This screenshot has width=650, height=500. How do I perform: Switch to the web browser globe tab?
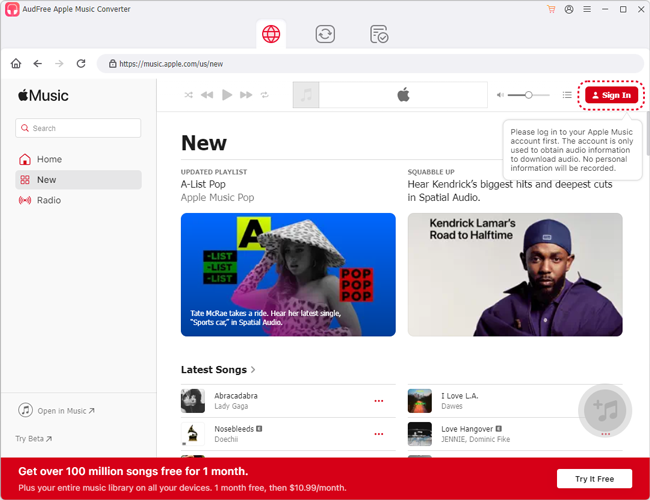point(271,34)
